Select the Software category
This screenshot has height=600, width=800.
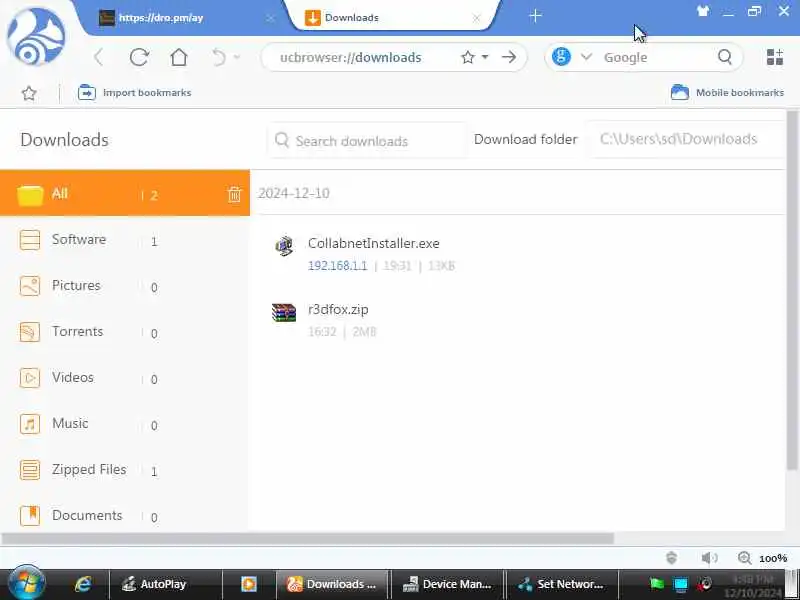click(x=125, y=240)
